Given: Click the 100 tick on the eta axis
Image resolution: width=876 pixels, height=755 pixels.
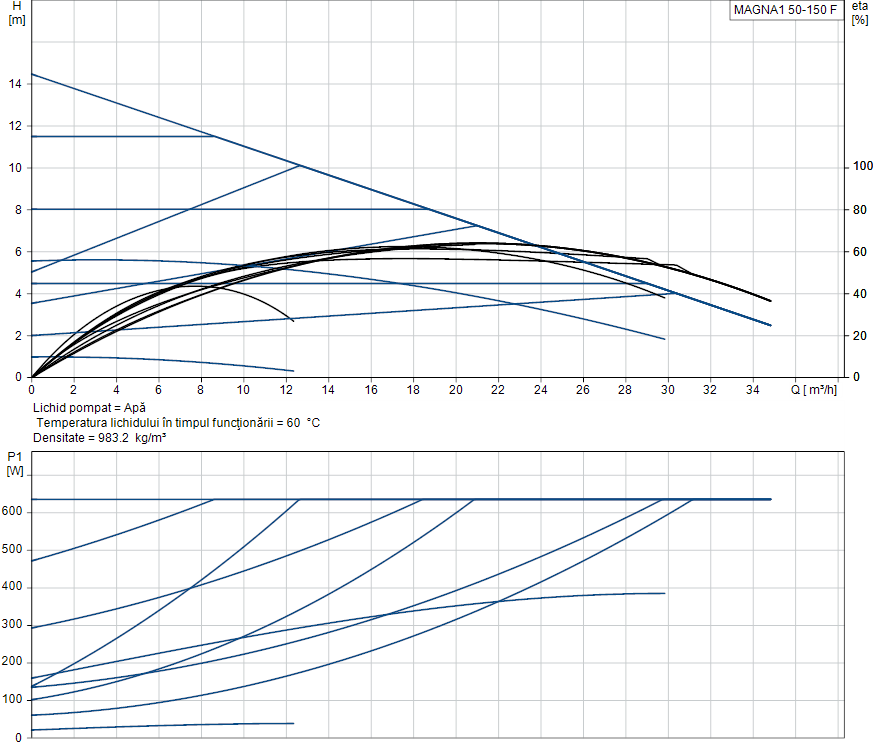Looking at the screenshot, I should (862, 167).
